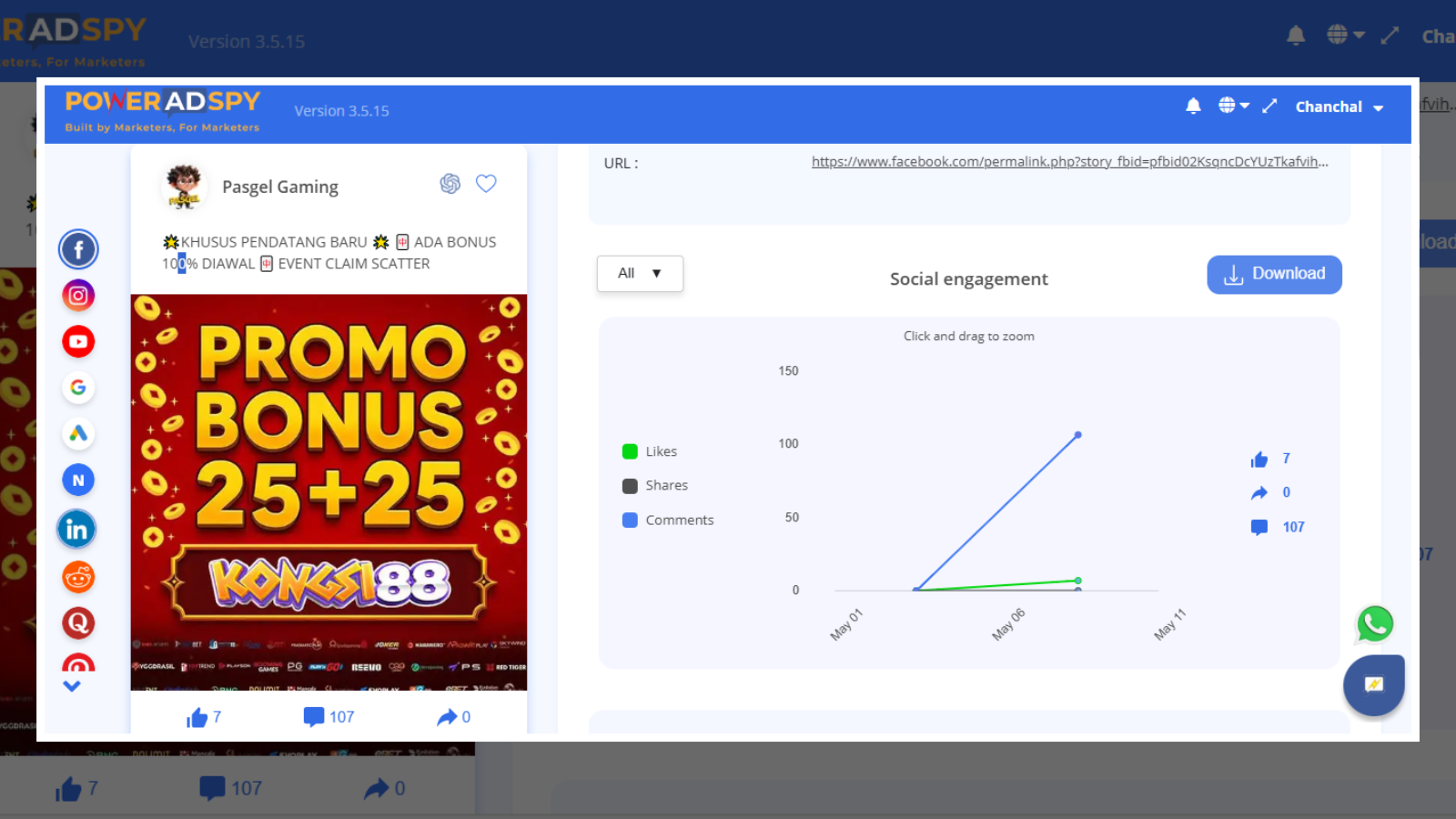Viewport: 1456px width, 819px height.
Task: Select the Google Ads (AdWords) icon
Action: click(78, 434)
